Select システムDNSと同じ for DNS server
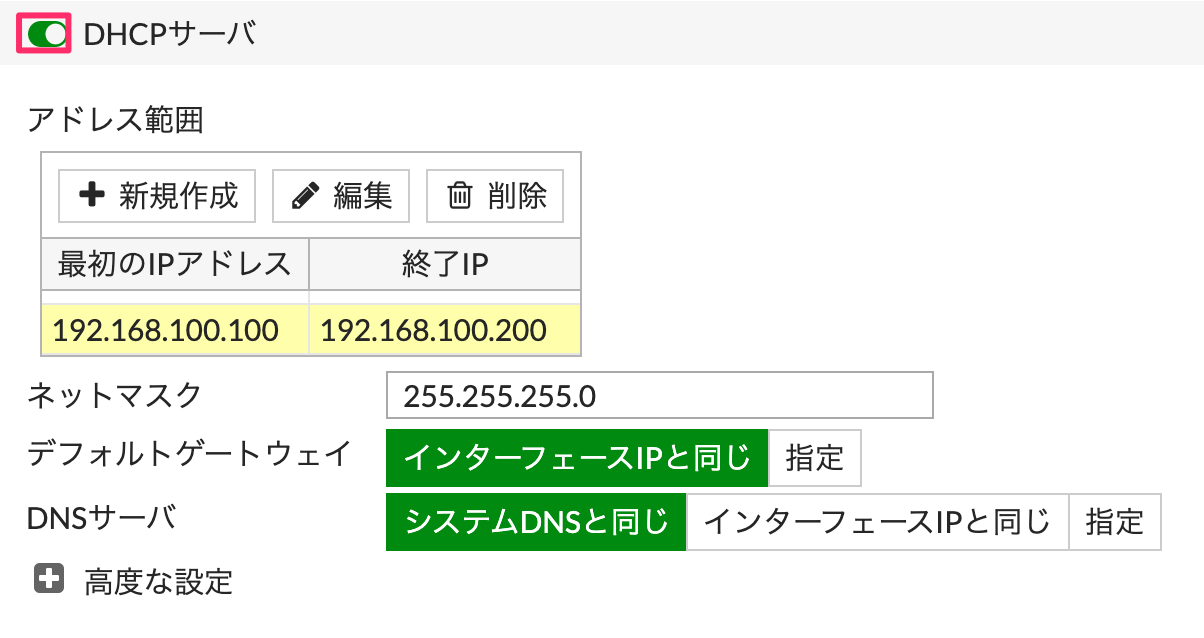The width and height of the screenshot is (1204, 638). 536,521
